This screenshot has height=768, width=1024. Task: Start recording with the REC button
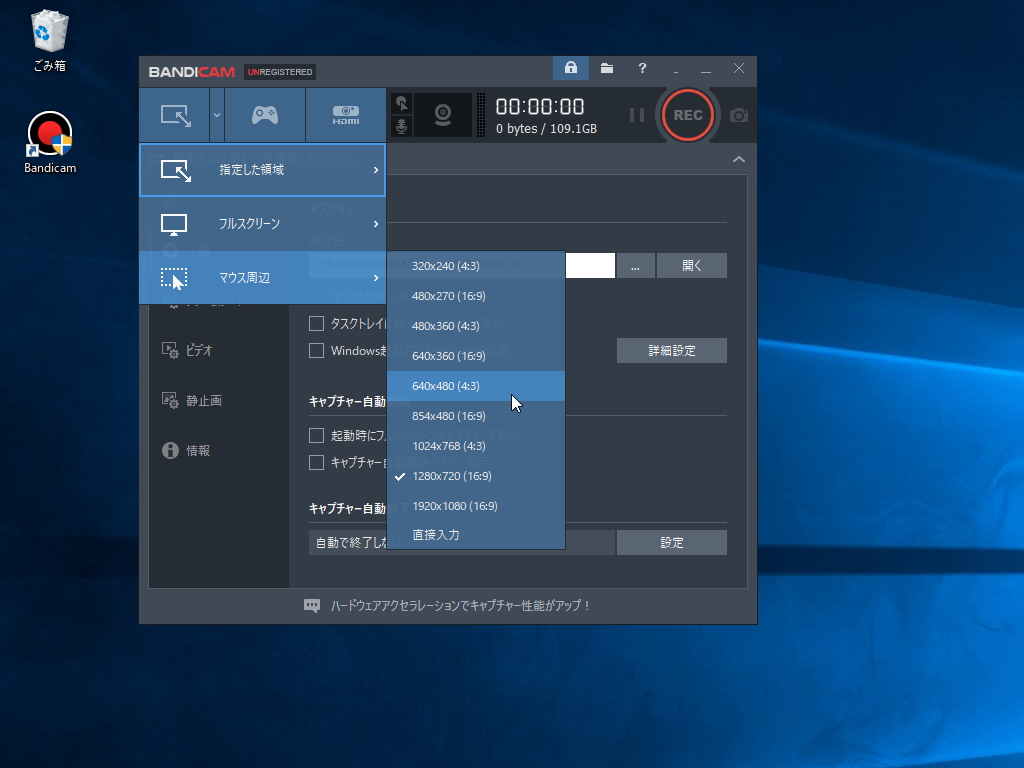688,115
